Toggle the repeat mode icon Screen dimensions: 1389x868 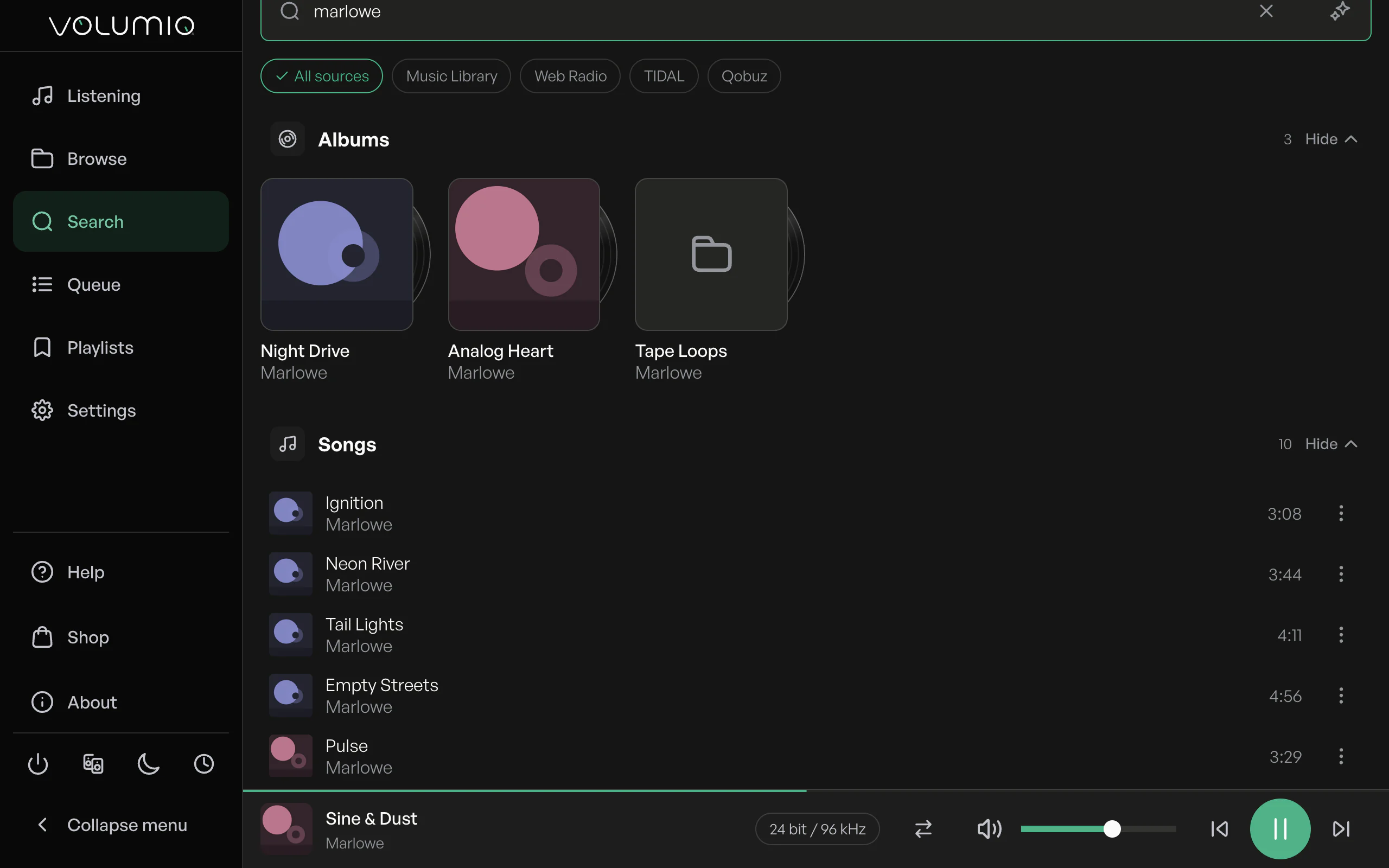(x=923, y=828)
